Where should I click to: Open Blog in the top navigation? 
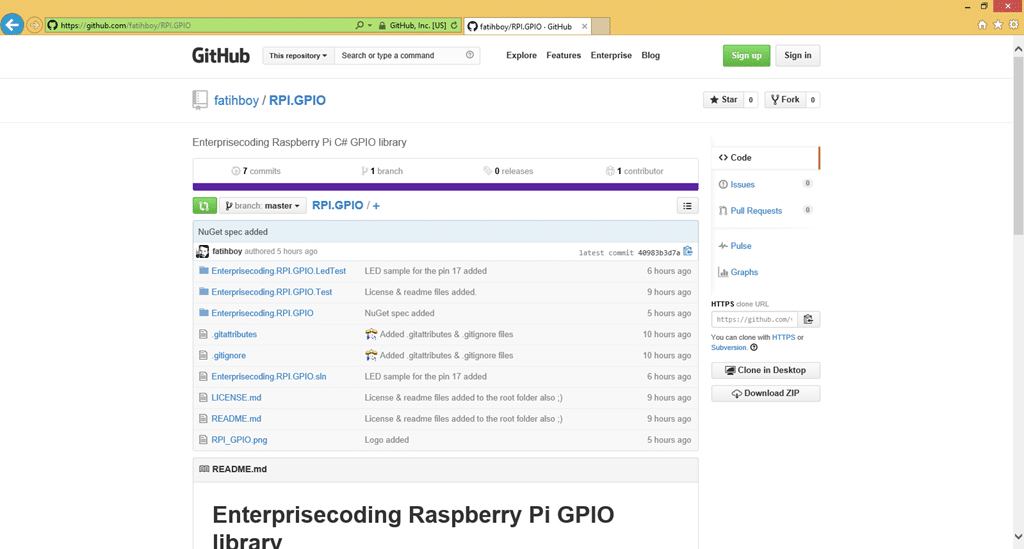pyautogui.click(x=650, y=55)
